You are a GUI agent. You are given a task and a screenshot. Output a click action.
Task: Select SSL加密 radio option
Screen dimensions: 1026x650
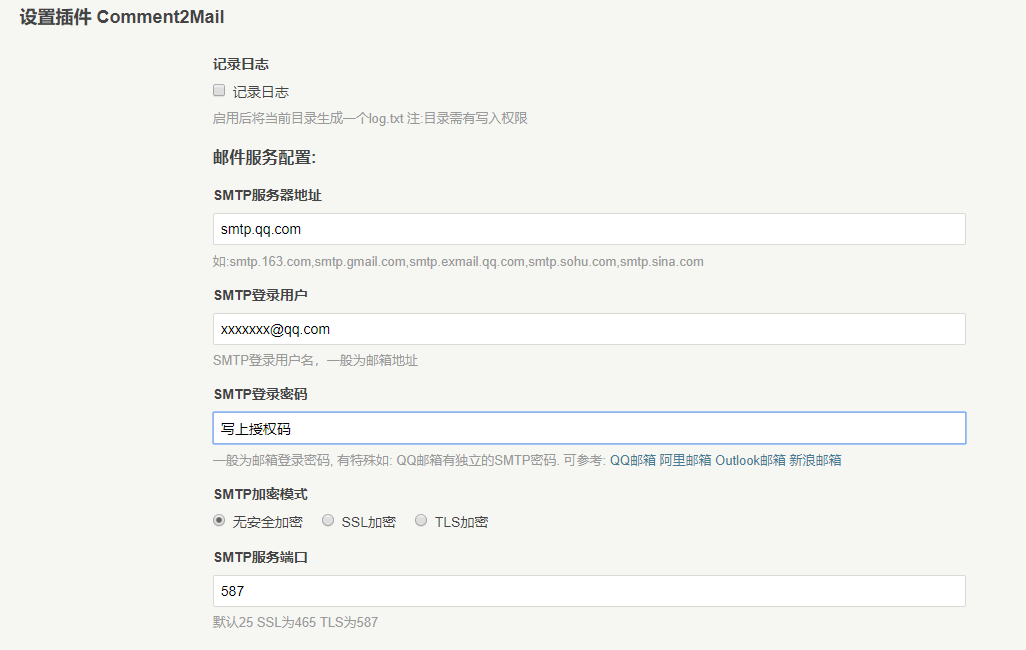[x=328, y=520]
